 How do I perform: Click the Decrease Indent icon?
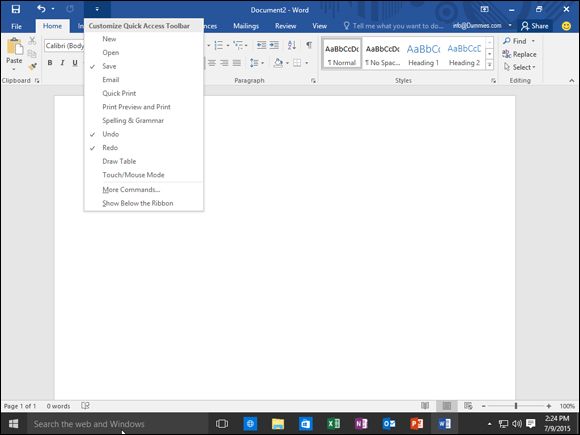(x=261, y=45)
